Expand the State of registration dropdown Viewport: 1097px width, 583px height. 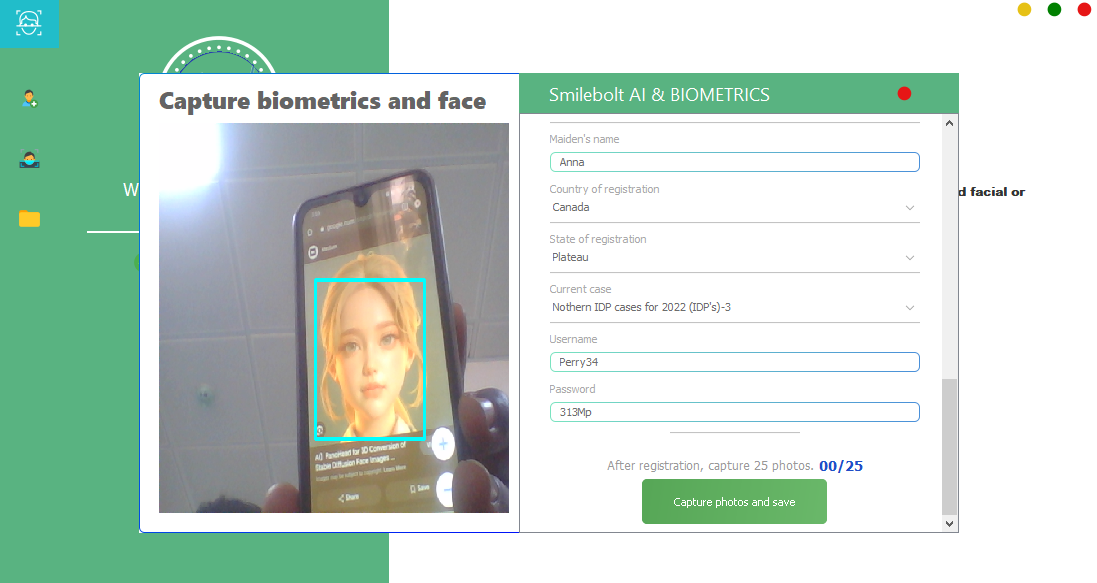pos(734,258)
